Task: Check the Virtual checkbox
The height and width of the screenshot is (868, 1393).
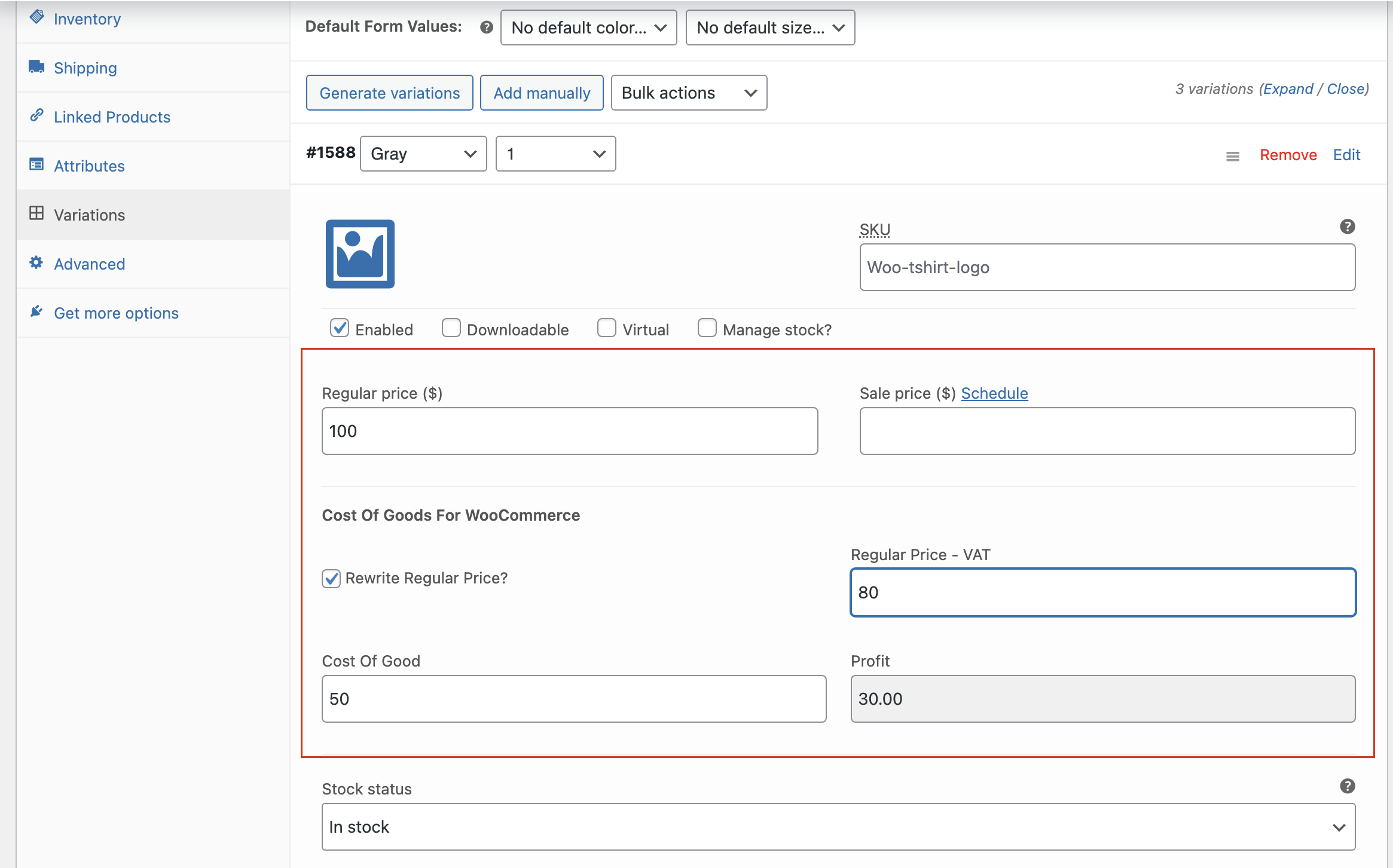Action: pos(607,328)
